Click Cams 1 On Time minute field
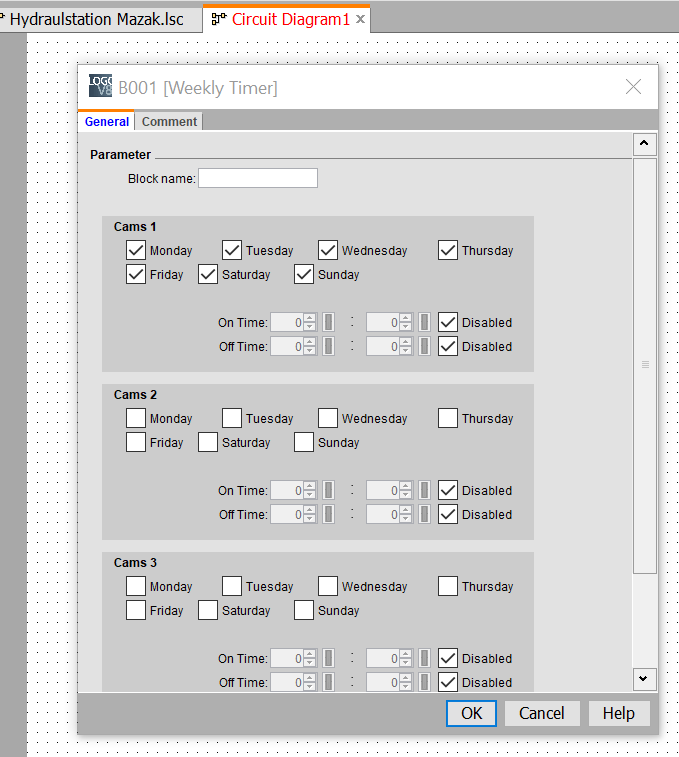 point(383,322)
